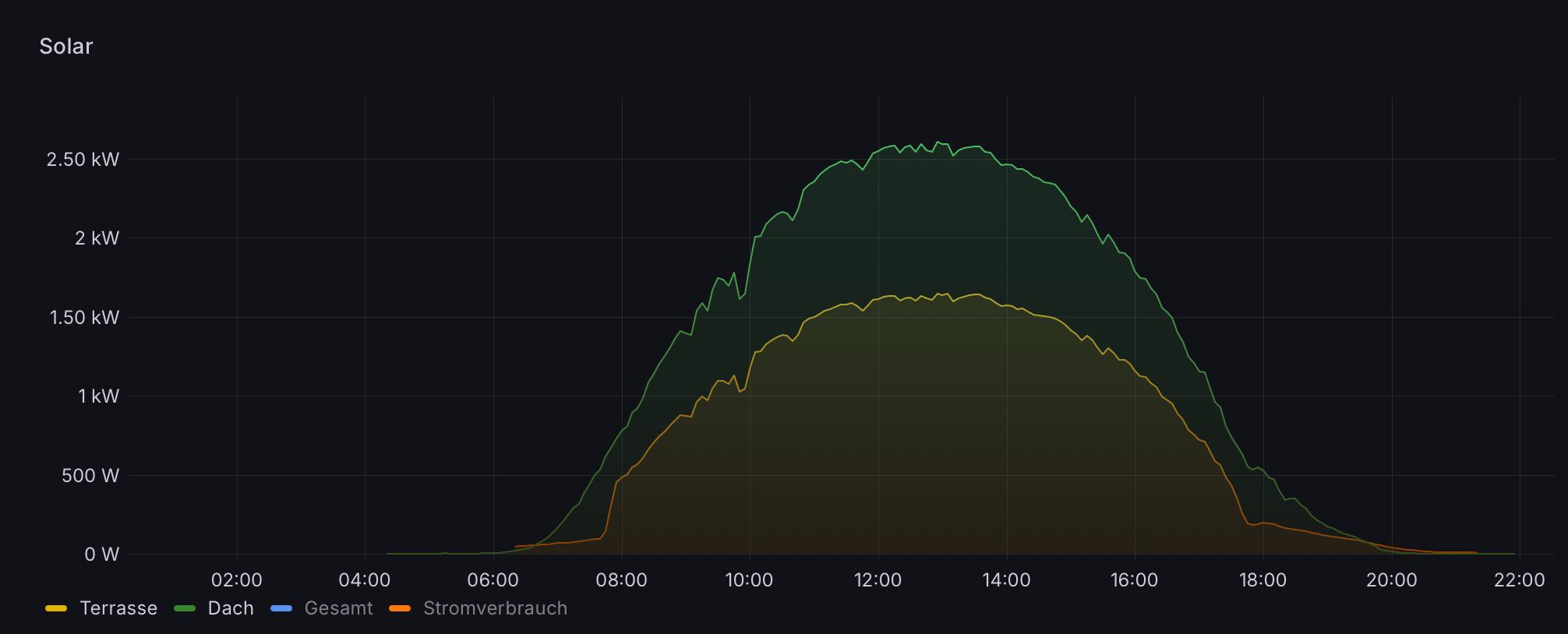The width and height of the screenshot is (1568, 634).
Task: Click the 10:00 time axis label
Action: tap(750, 580)
